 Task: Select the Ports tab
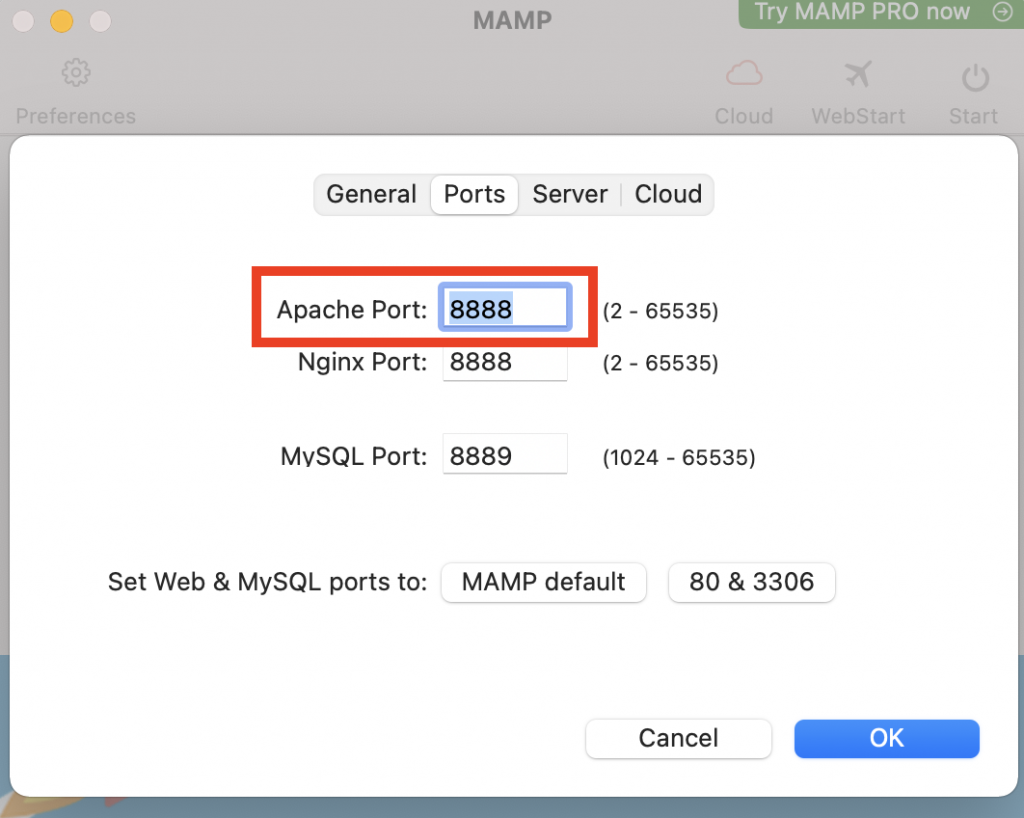474,194
